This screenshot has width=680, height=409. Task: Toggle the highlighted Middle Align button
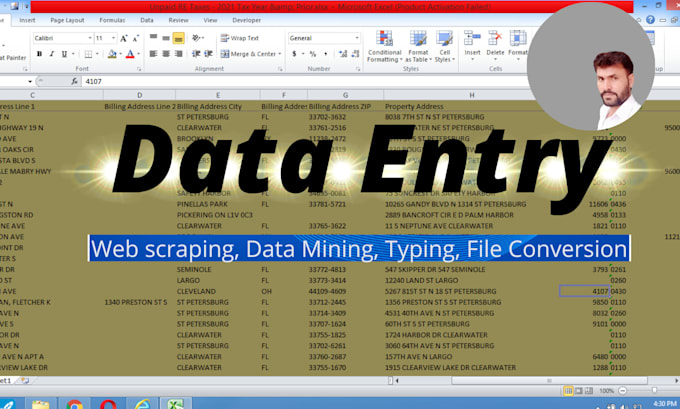[x=178, y=38]
